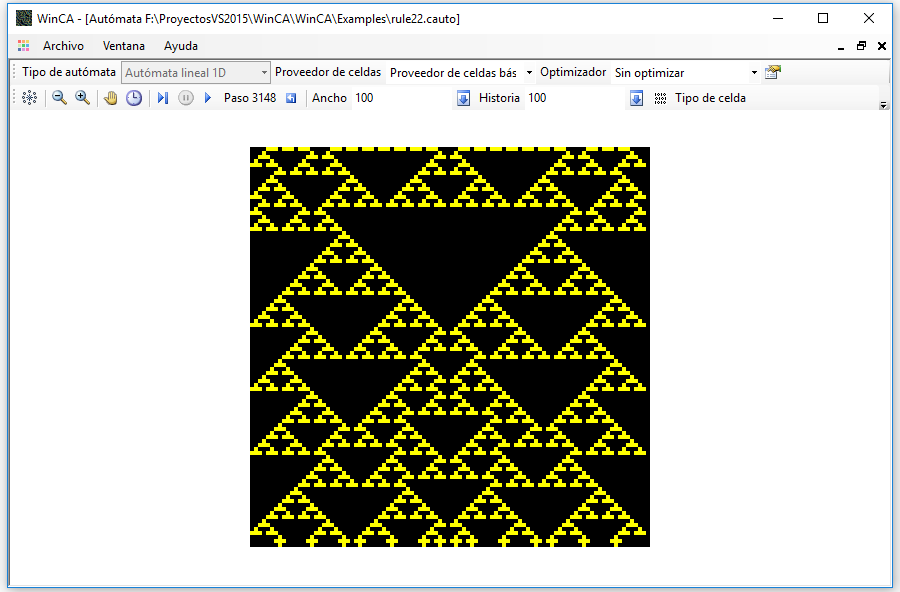Click the Tipo de celda grid icon

tap(660, 98)
